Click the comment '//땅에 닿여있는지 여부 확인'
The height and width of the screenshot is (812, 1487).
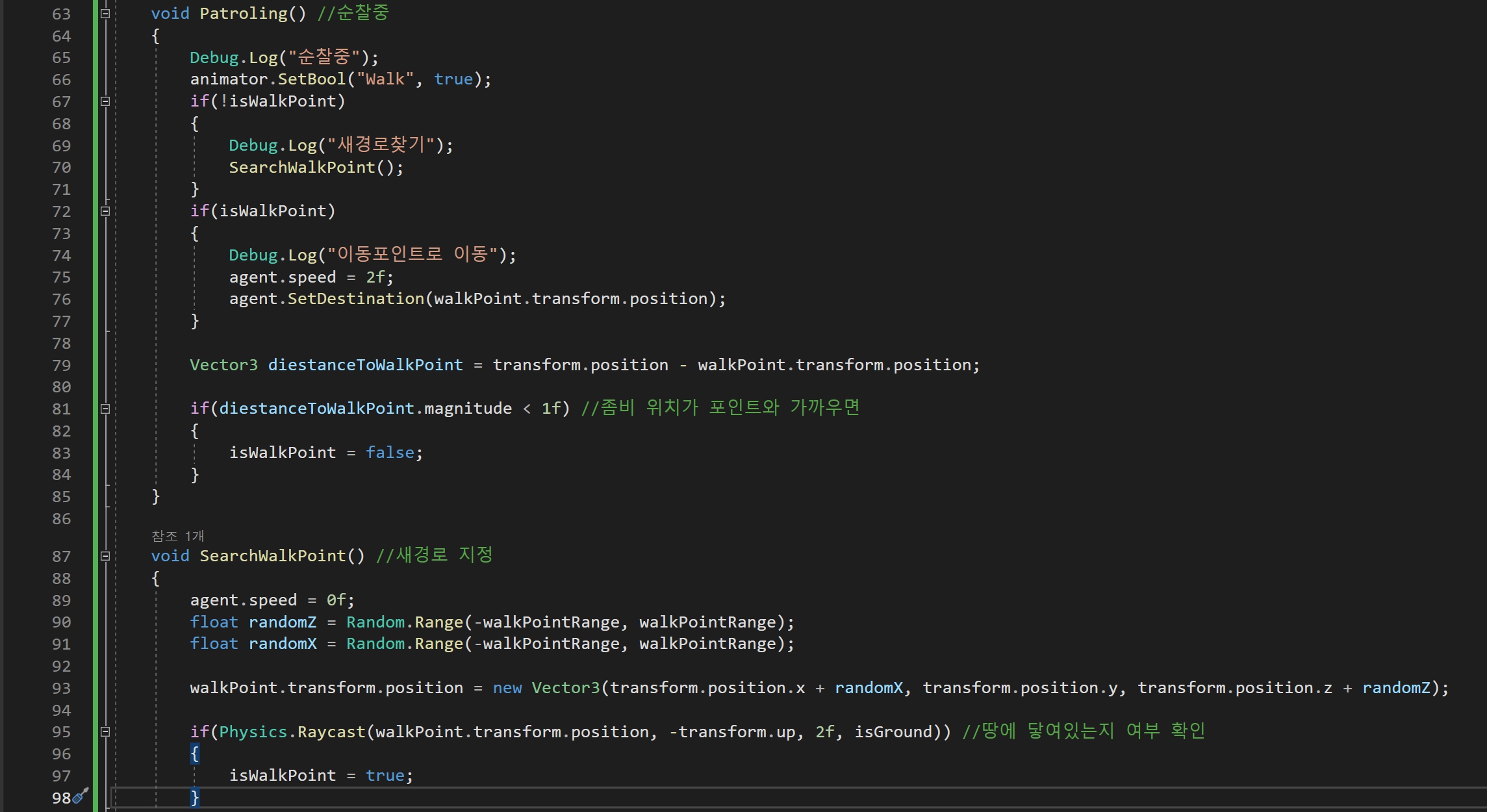click(1084, 731)
